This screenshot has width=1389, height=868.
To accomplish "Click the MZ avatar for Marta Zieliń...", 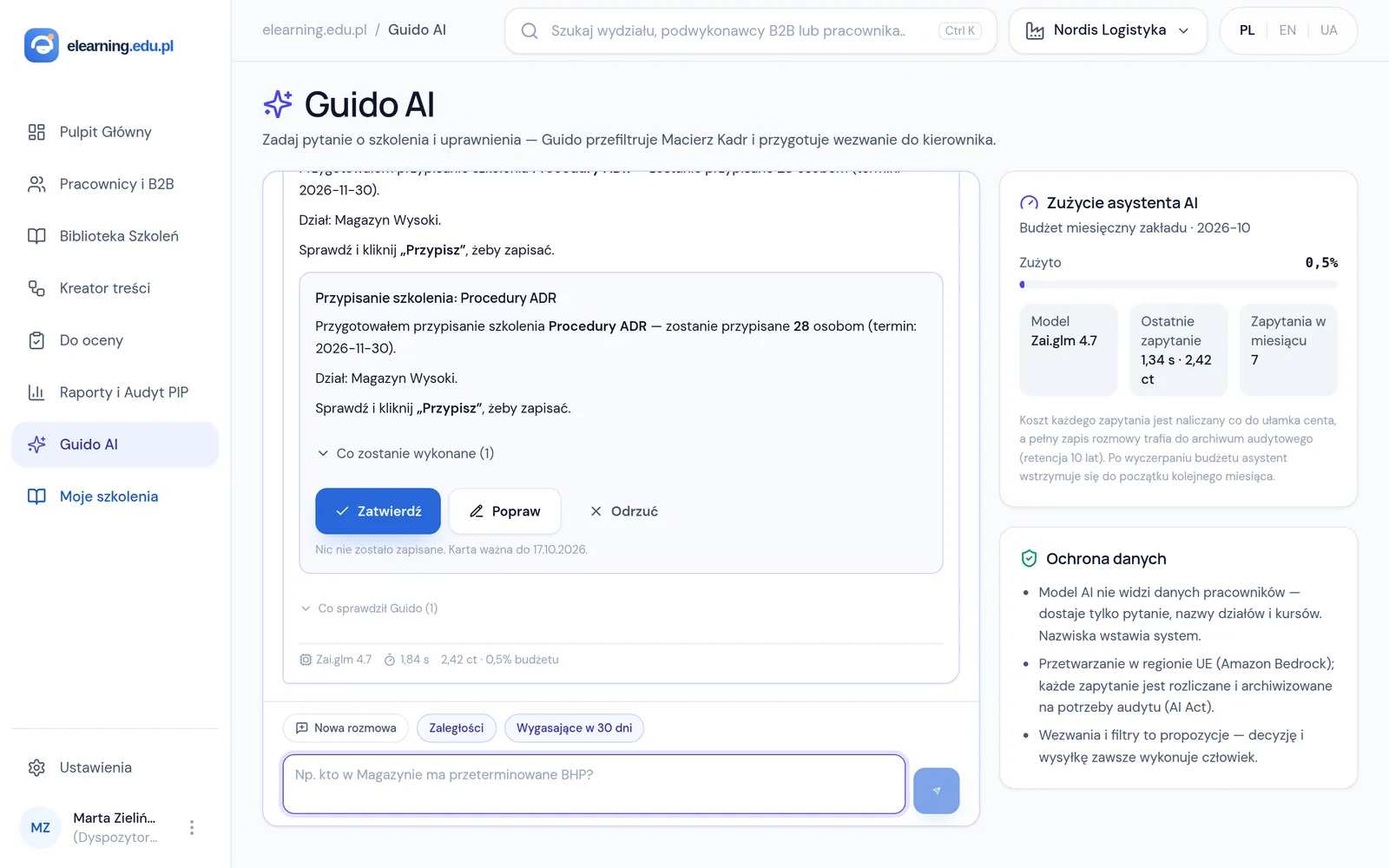I will [x=41, y=827].
